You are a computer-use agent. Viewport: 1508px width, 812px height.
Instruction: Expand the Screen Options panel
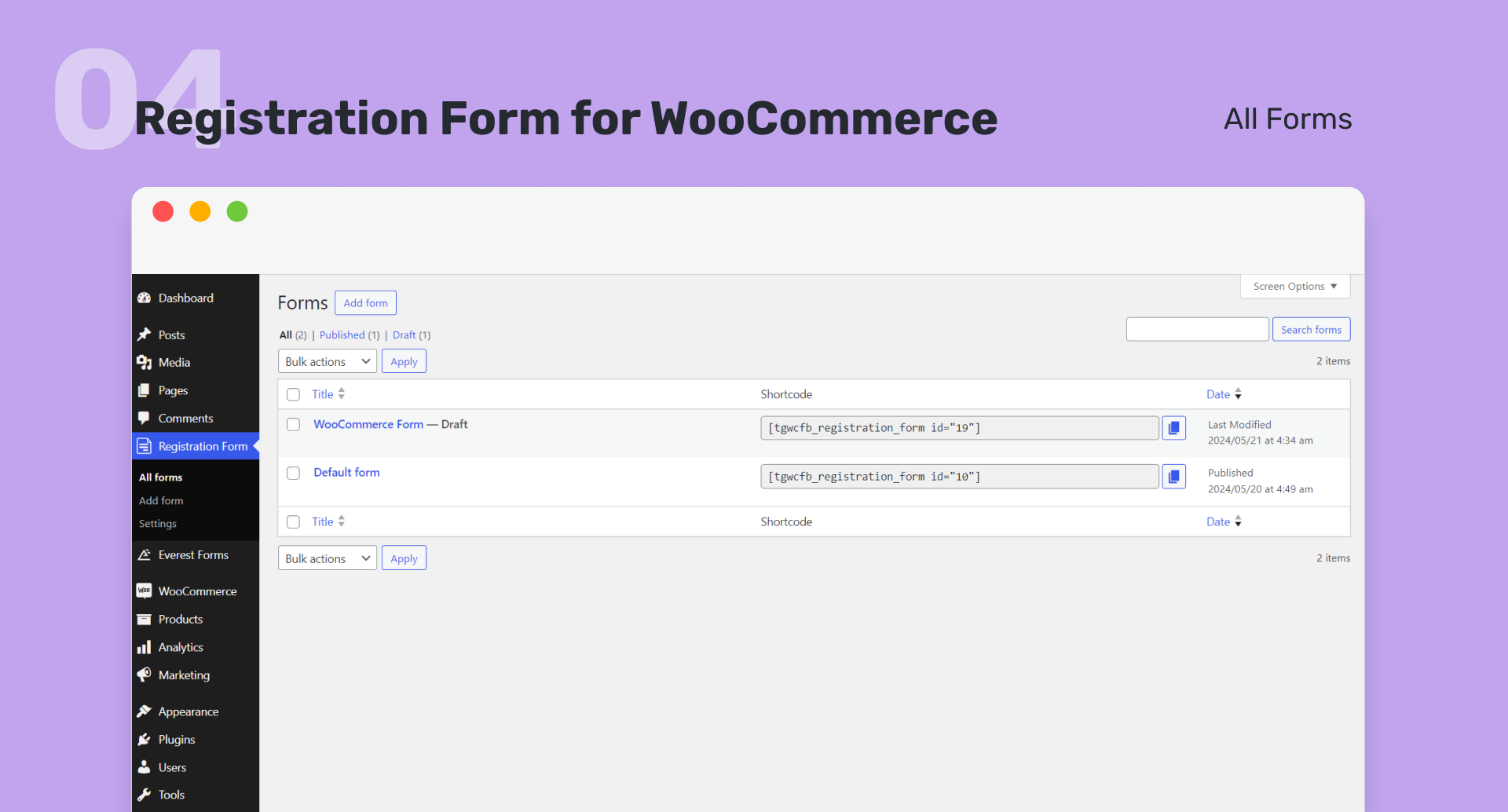coord(1294,287)
